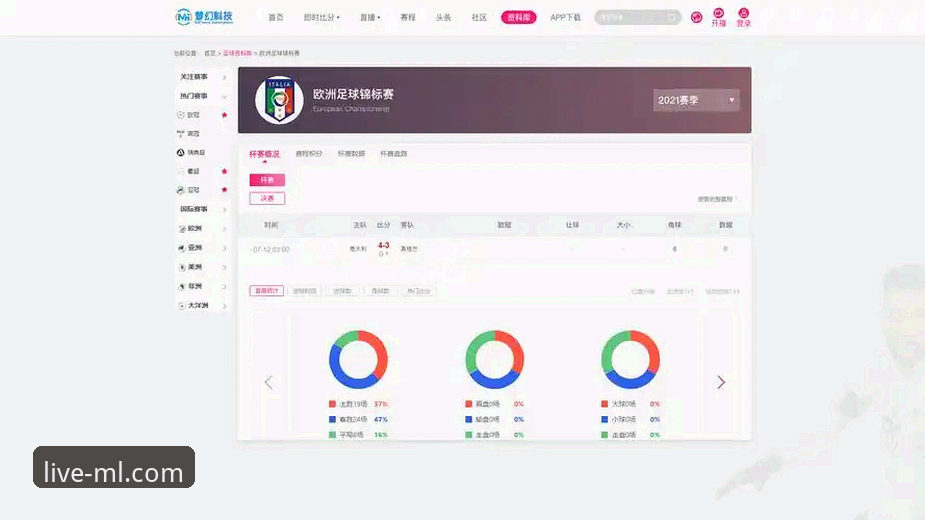
Task: Click the Italia team crest logo
Action: click(x=279, y=100)
